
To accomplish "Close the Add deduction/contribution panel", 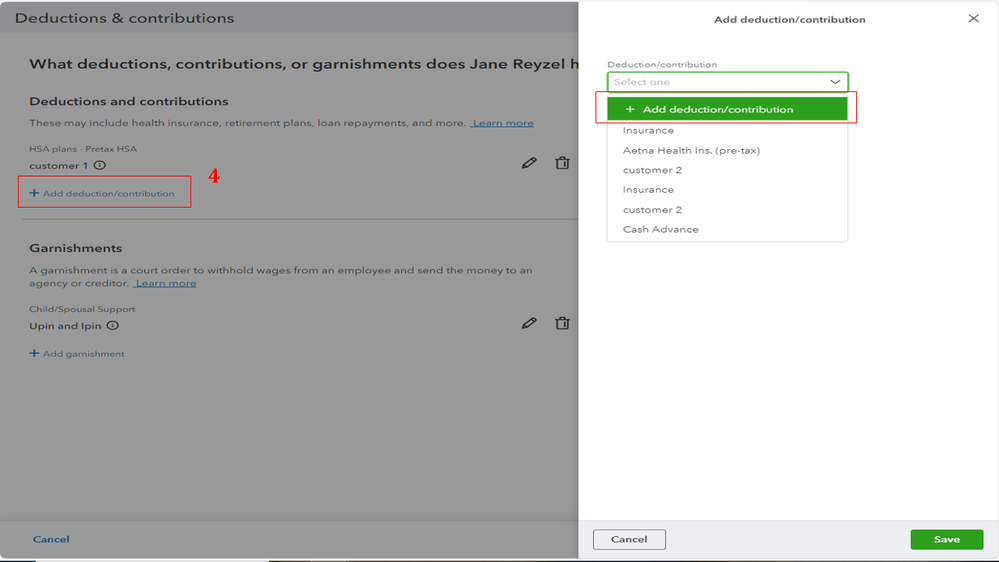I will [973, 19].
